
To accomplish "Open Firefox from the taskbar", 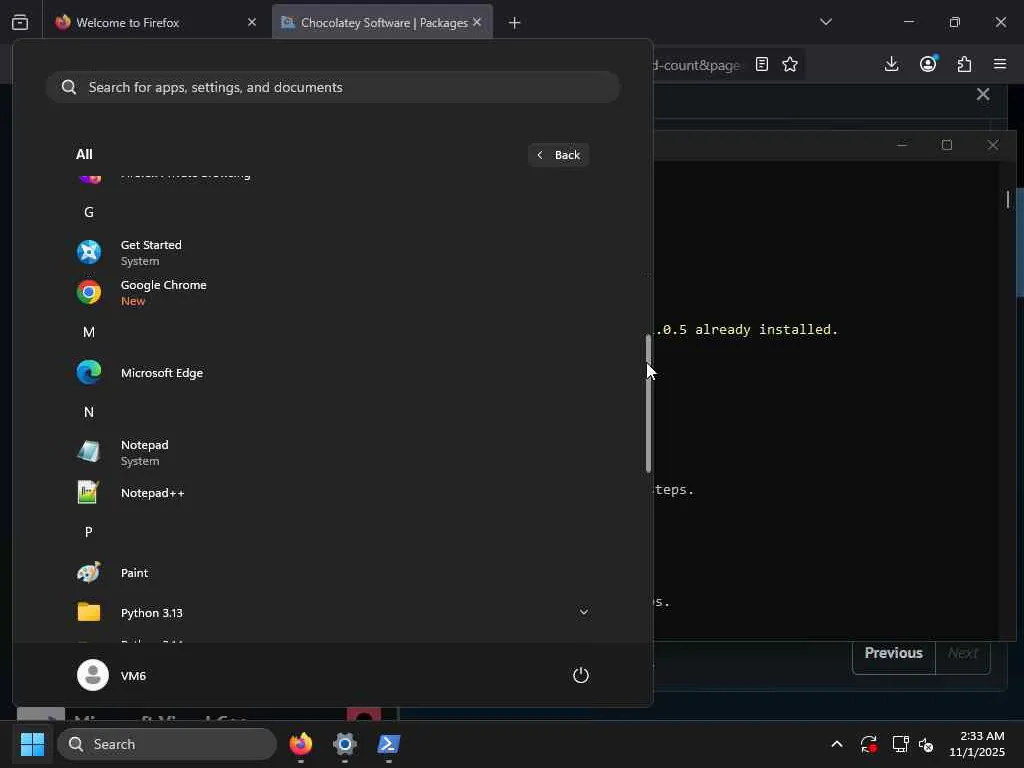I will coord(301,744).
